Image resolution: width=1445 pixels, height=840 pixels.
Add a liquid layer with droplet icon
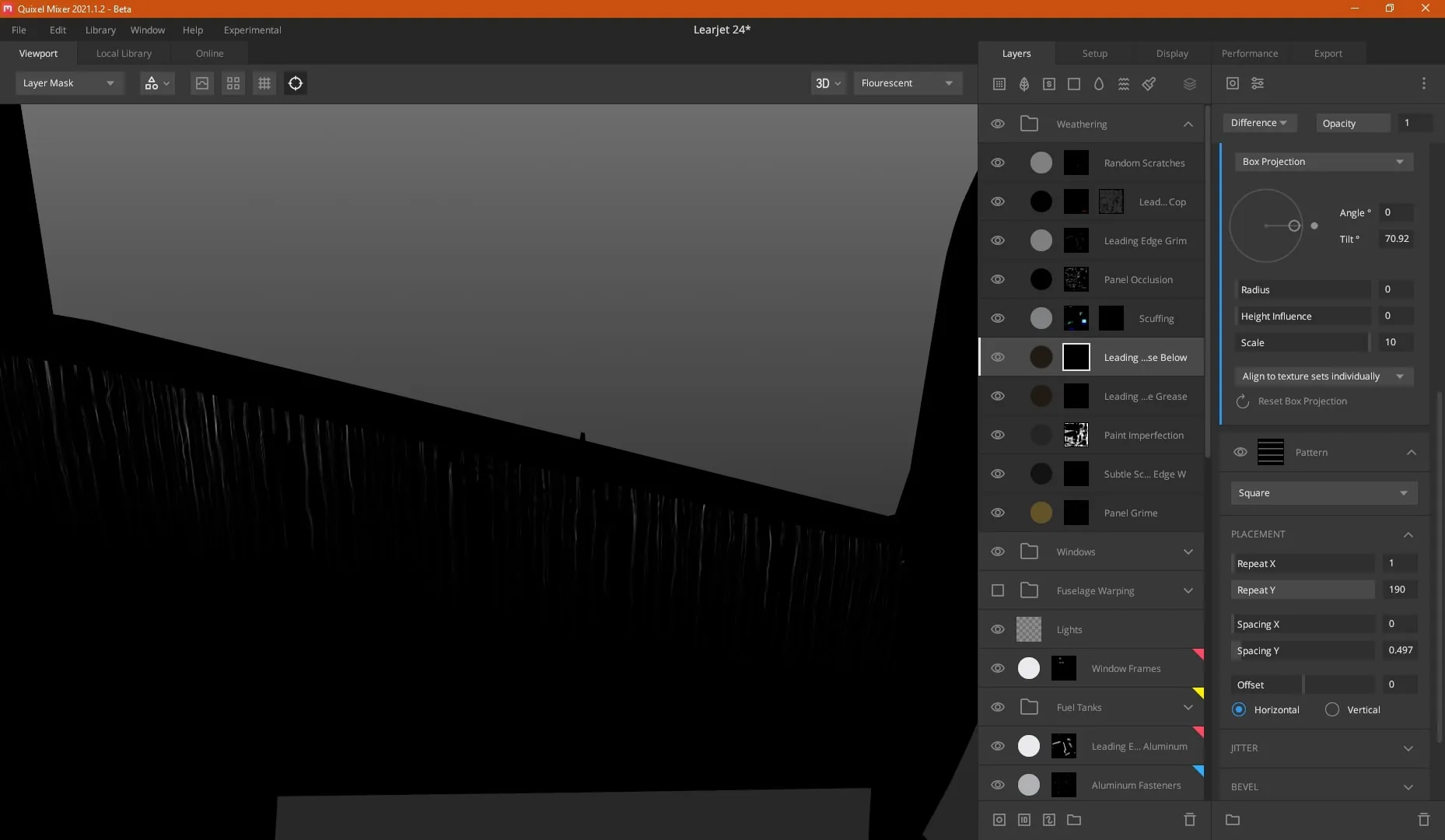1099,84
